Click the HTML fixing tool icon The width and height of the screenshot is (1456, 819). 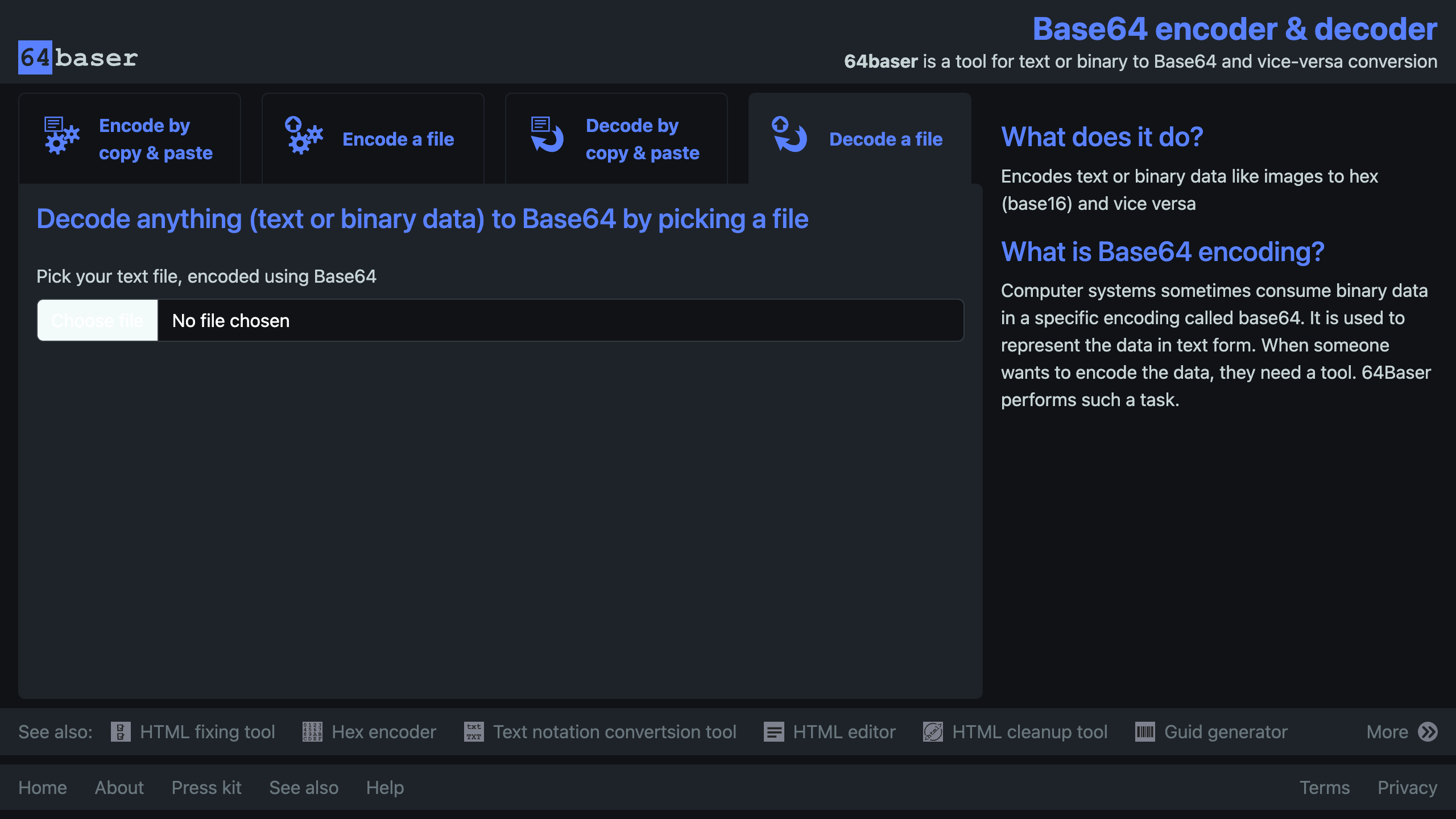click(121, 732)
